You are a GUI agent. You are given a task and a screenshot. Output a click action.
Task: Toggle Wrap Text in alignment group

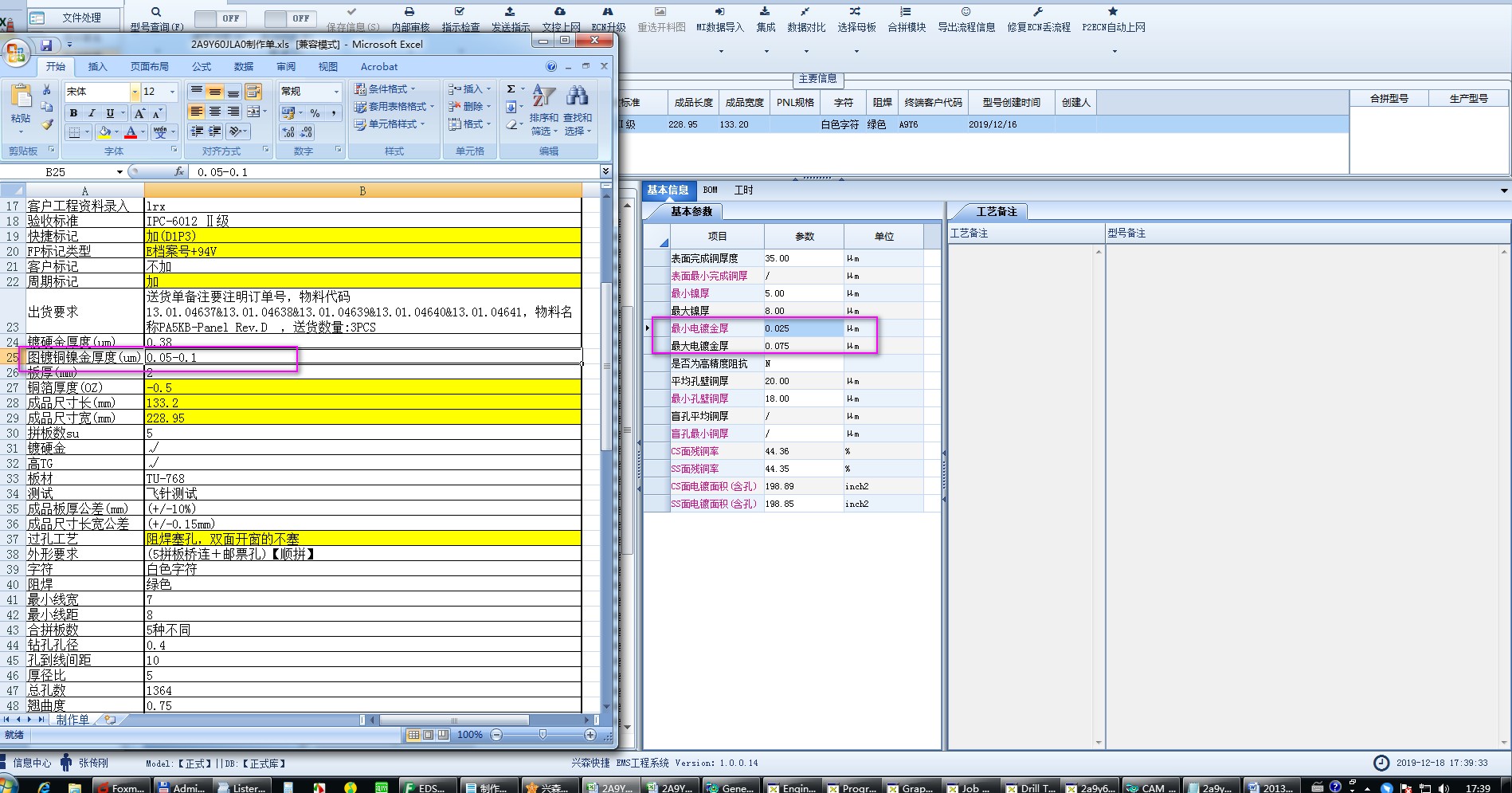click(253, 92)
